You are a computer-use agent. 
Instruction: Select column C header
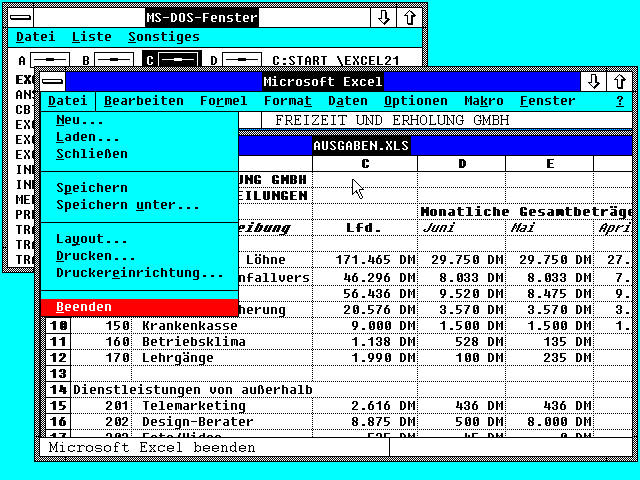[x=365, y=164]
